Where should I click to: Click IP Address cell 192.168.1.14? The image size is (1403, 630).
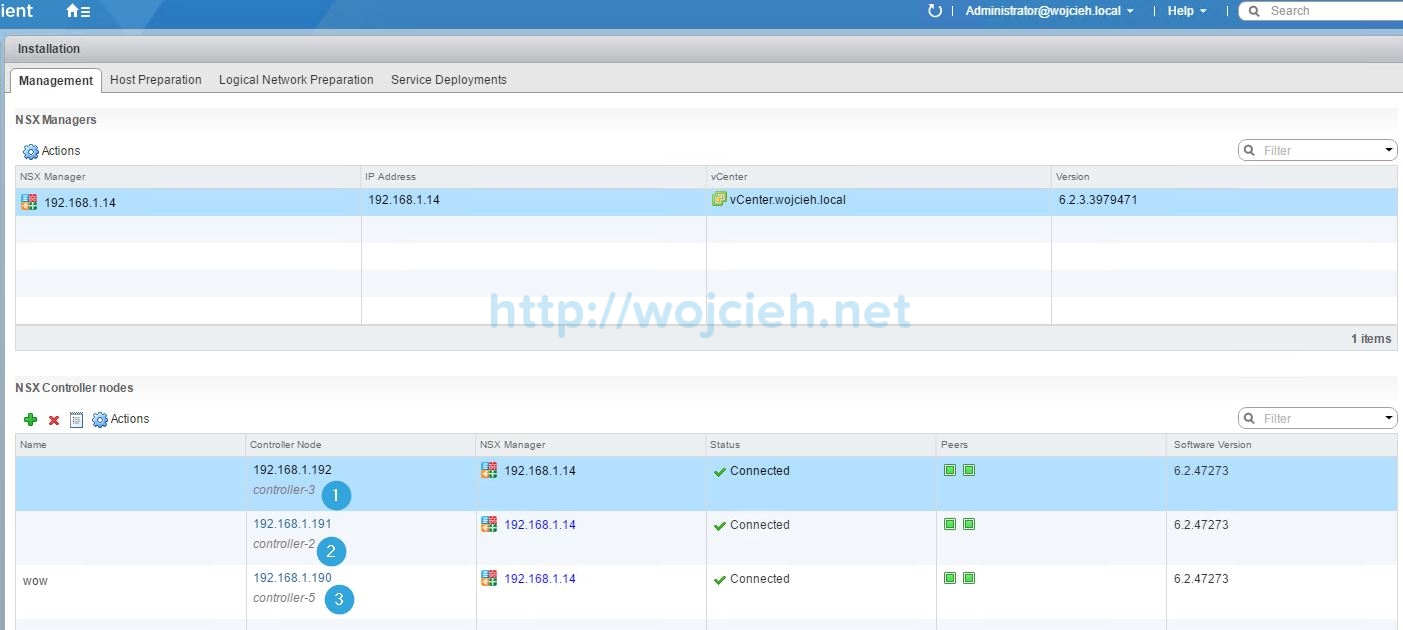click(x=404, y=200)
